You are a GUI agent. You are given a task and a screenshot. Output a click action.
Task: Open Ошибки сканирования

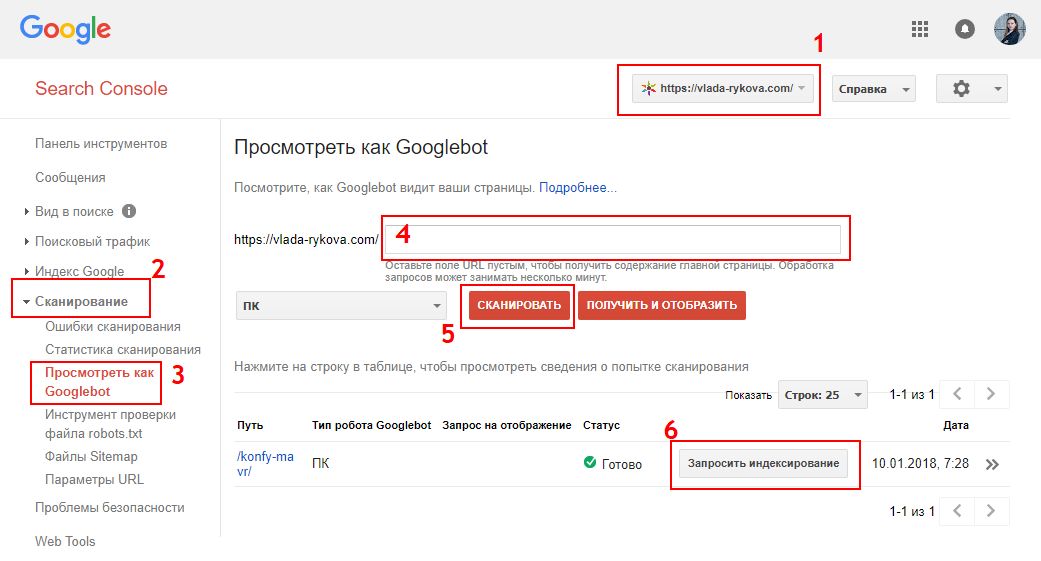113,327
